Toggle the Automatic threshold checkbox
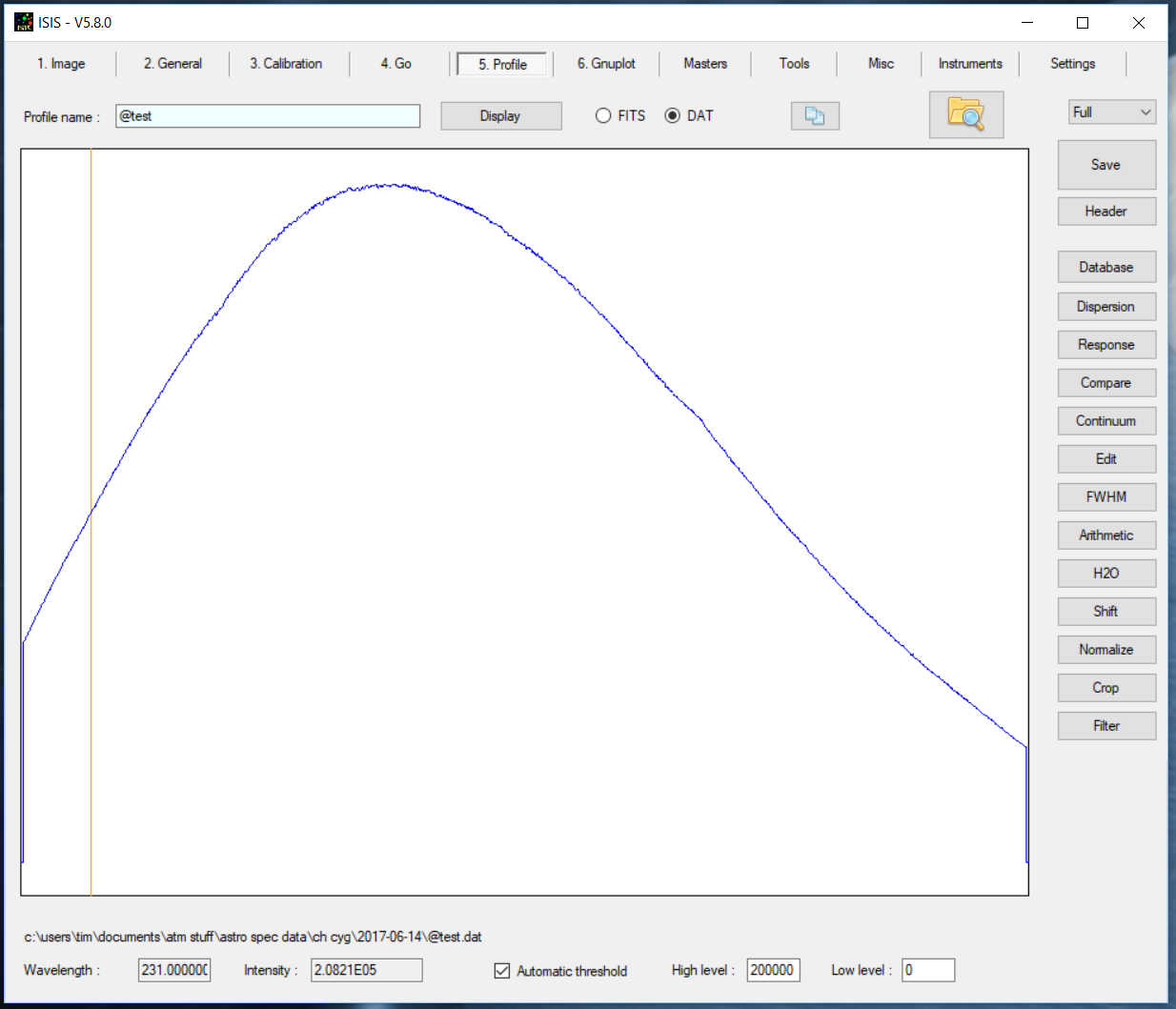The height and width of the screenshot is (1009, 1176). tap(502, 971)
